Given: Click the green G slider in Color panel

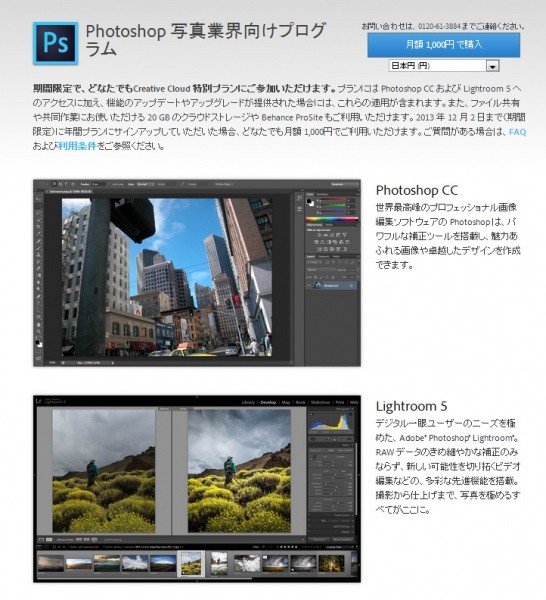Looking at the screenshot, I should point(332,206).
